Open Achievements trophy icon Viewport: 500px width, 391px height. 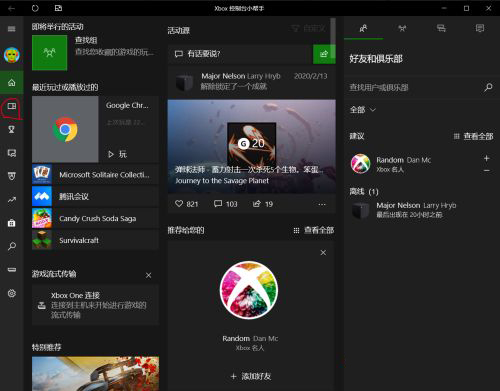(x=12, y=129)
